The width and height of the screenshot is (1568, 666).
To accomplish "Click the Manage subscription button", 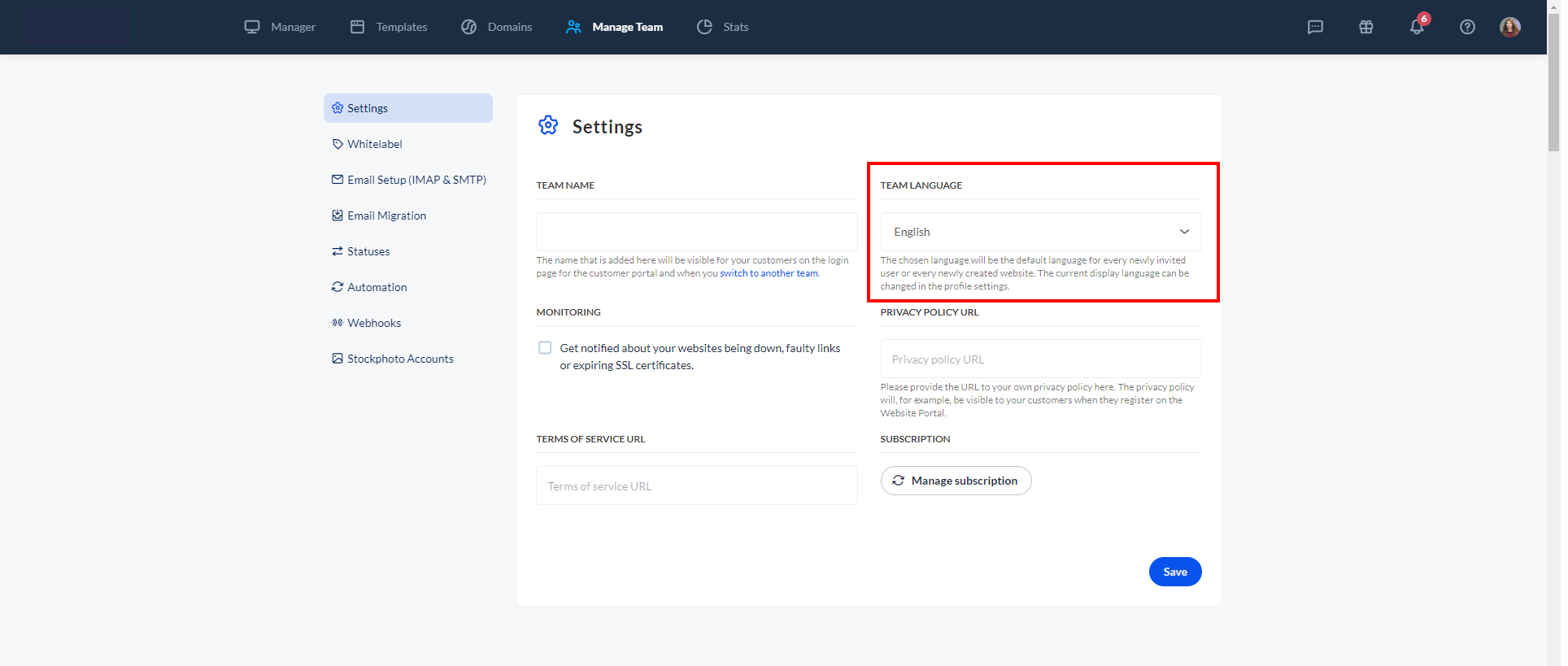I will click(x=956, y=481).
